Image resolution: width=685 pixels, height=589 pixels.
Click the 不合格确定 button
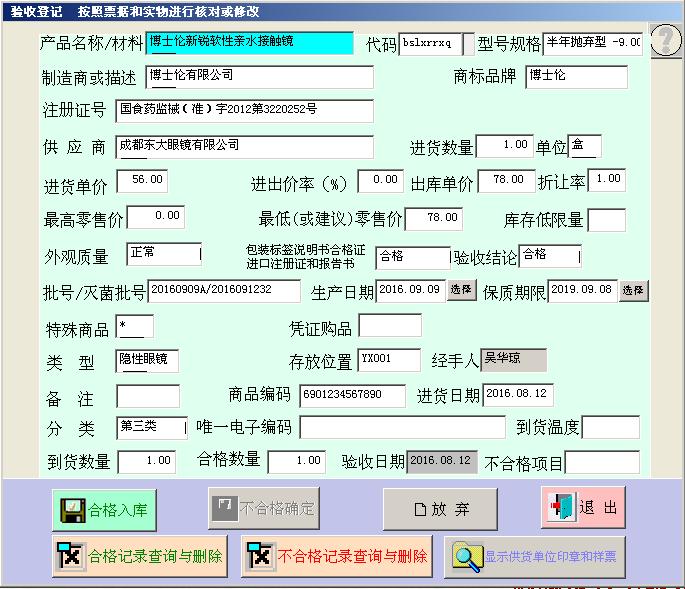point(264,508)
